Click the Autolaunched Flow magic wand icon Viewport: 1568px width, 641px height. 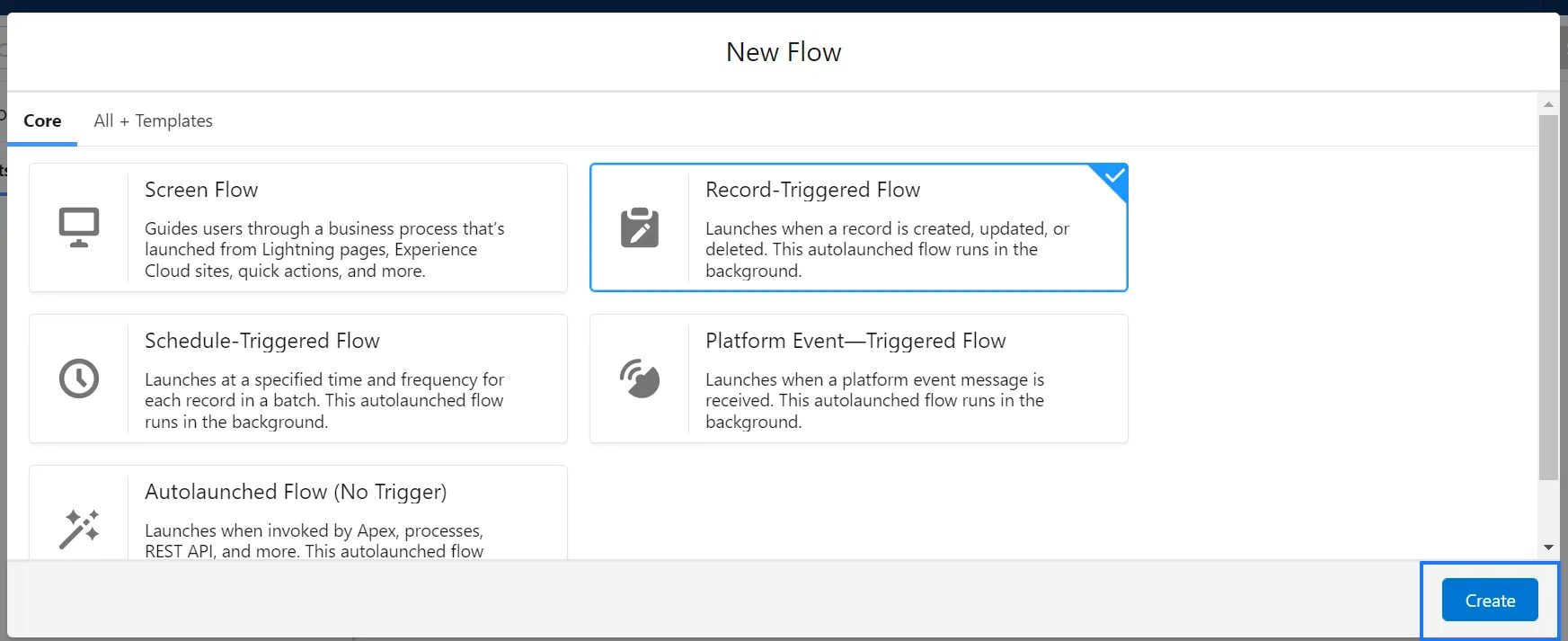[x=79, y=529]
